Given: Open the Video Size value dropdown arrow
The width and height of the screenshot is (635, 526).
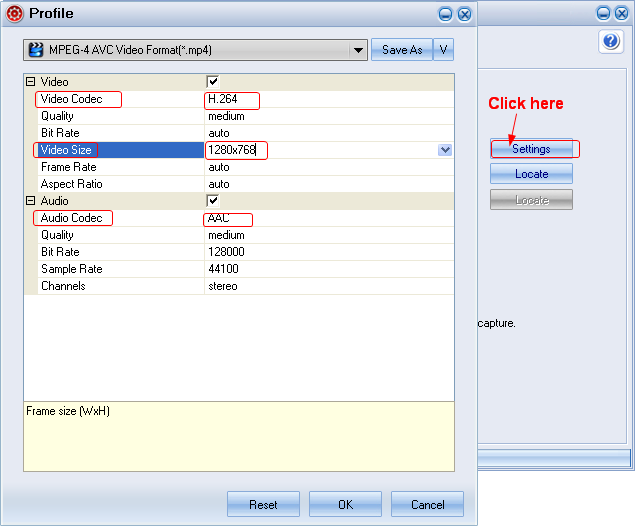Looking at the screenshot, I should [x=445, y=150].
